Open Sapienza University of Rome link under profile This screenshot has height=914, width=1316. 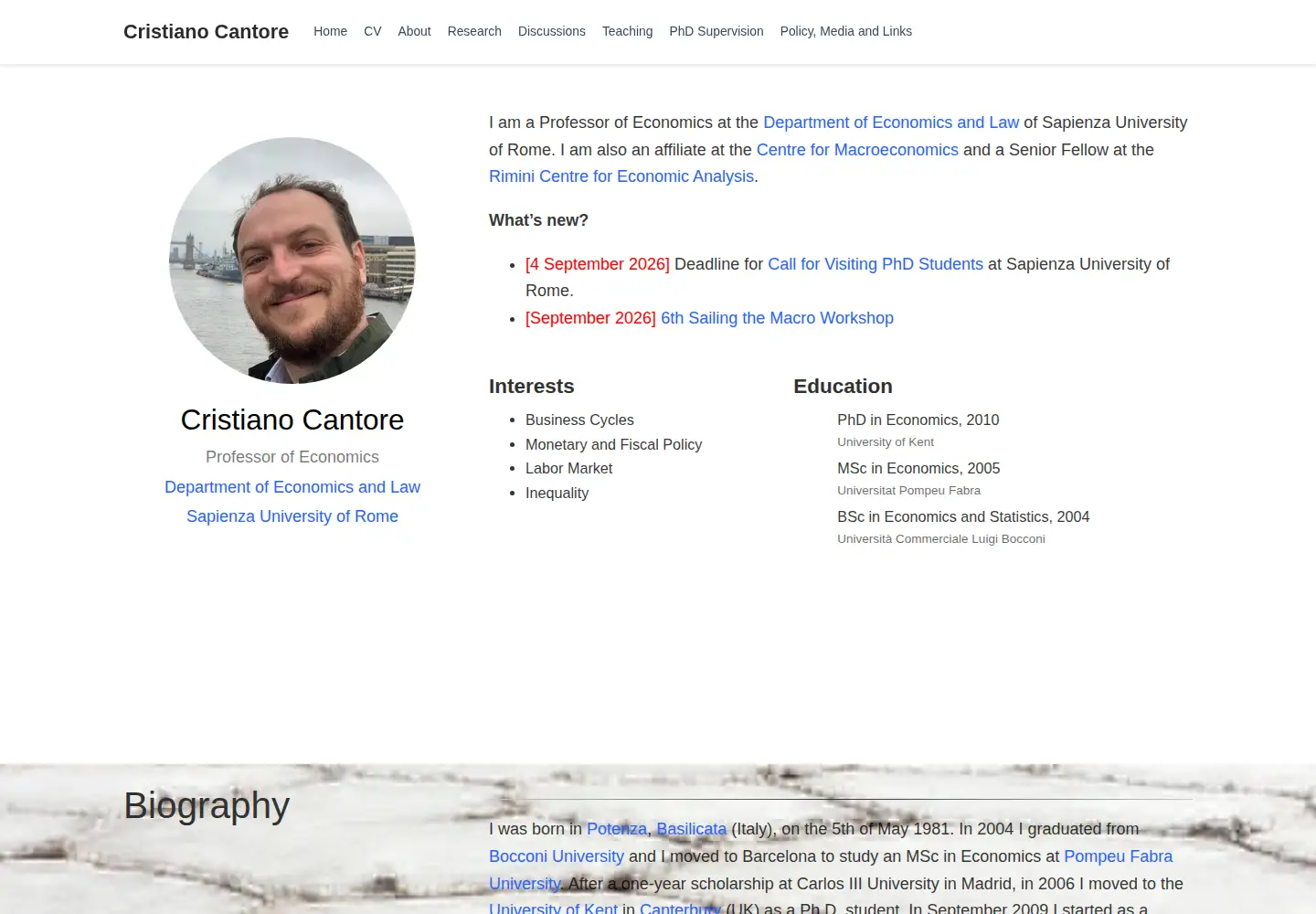click(292, 516)
